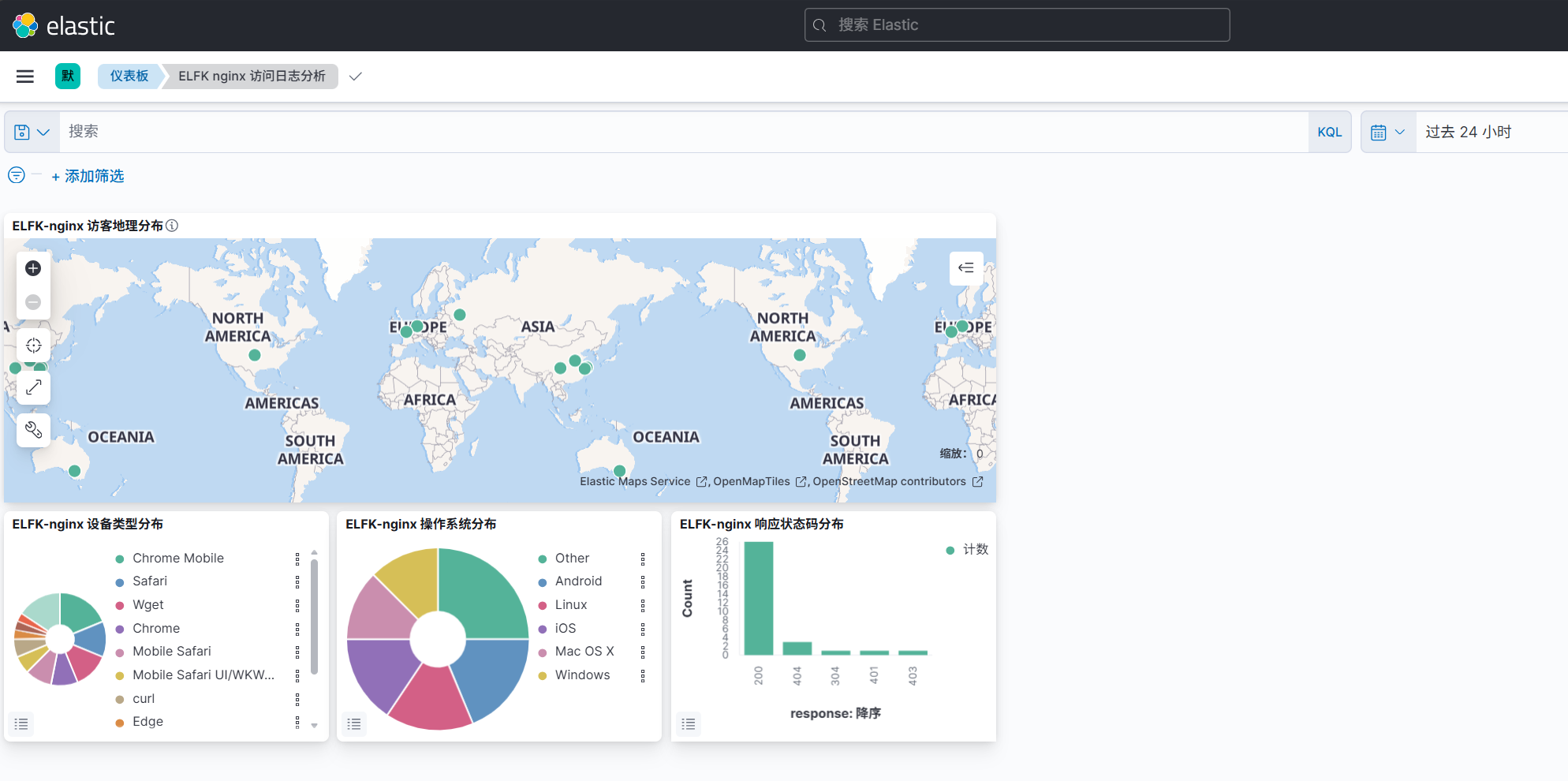Screen dimensions: 1568x781
Task: Open options for Windows legend item
Action: click(x=643, y=675)
